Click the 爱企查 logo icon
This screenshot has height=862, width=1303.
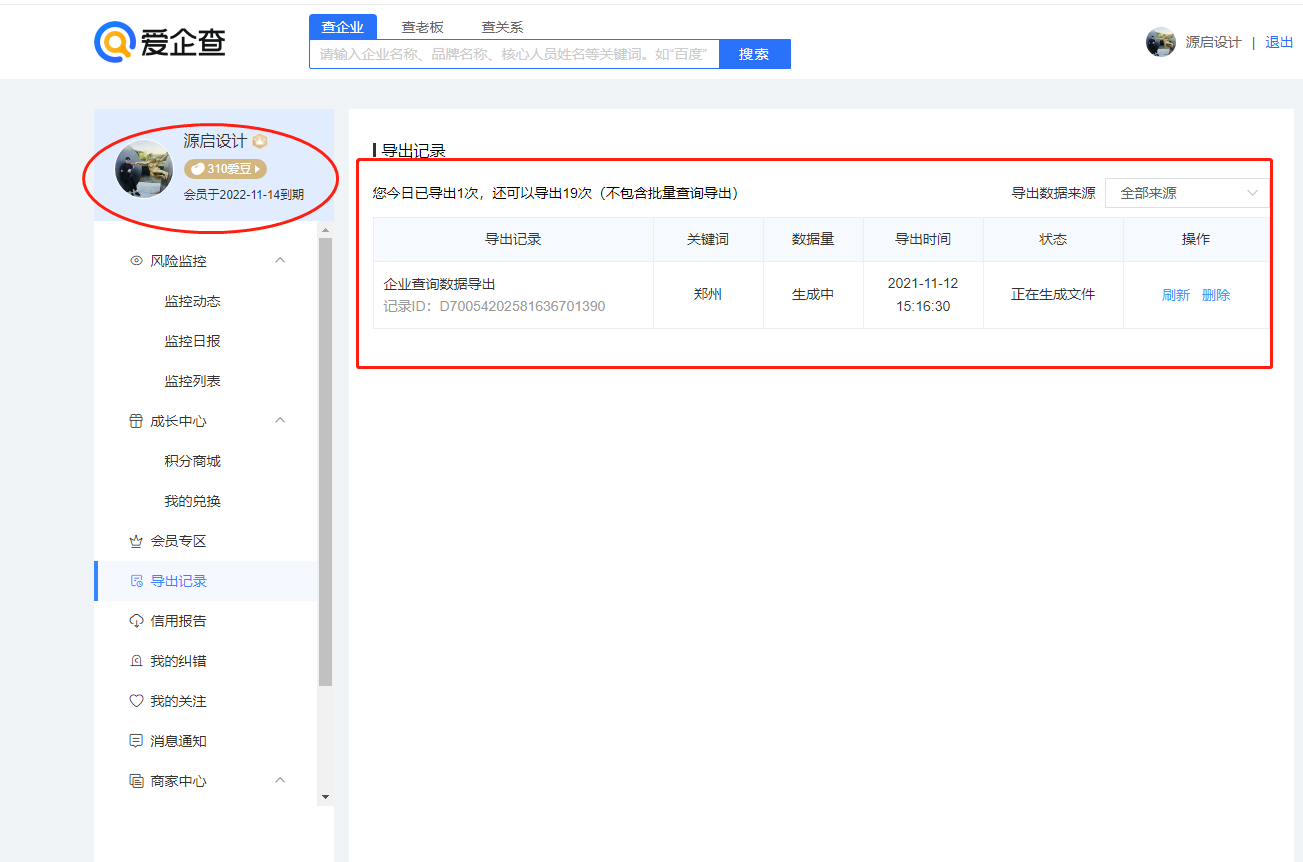click(x=114, y=41)
